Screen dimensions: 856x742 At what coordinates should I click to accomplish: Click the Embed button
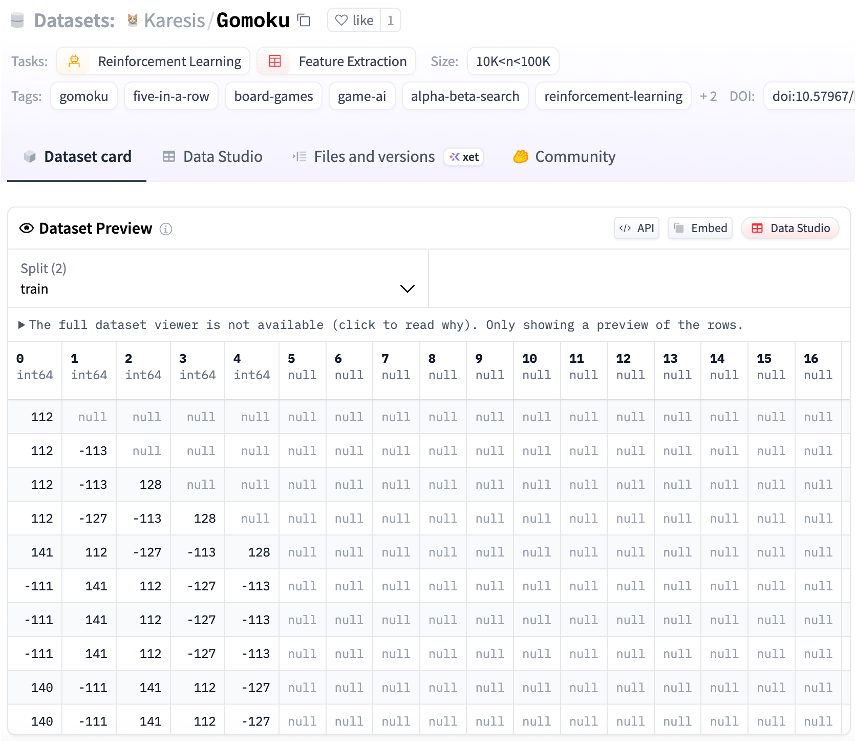click(700, 228)
